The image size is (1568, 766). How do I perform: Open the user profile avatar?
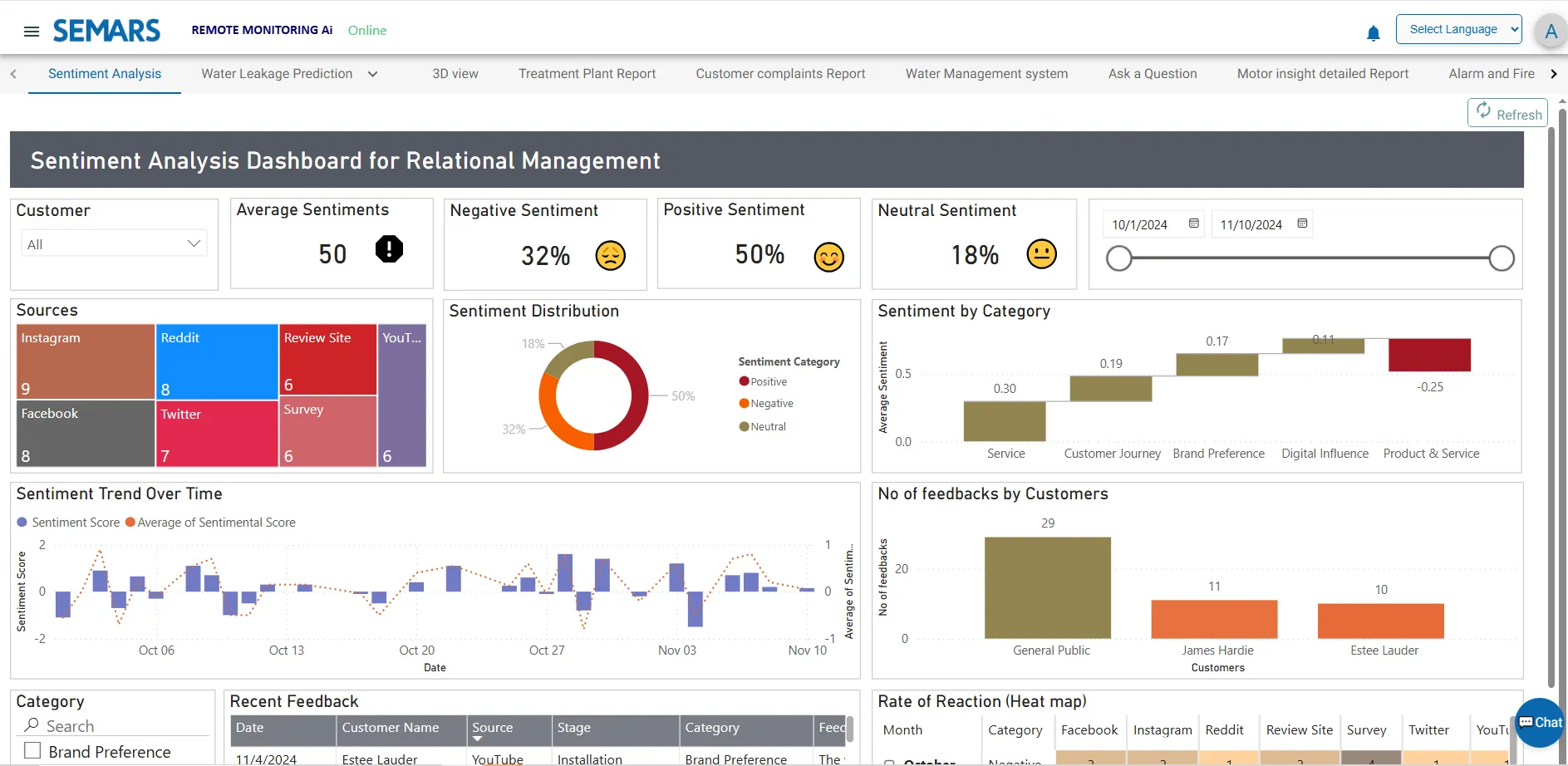pos(1550,32)
